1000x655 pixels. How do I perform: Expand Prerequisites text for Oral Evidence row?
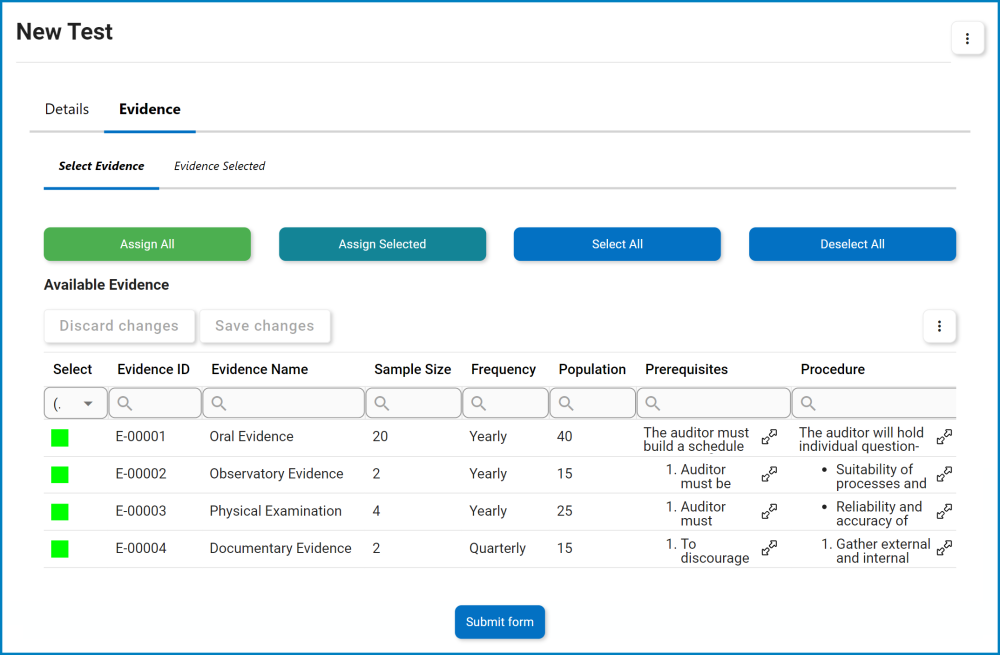tap(769, 437)
